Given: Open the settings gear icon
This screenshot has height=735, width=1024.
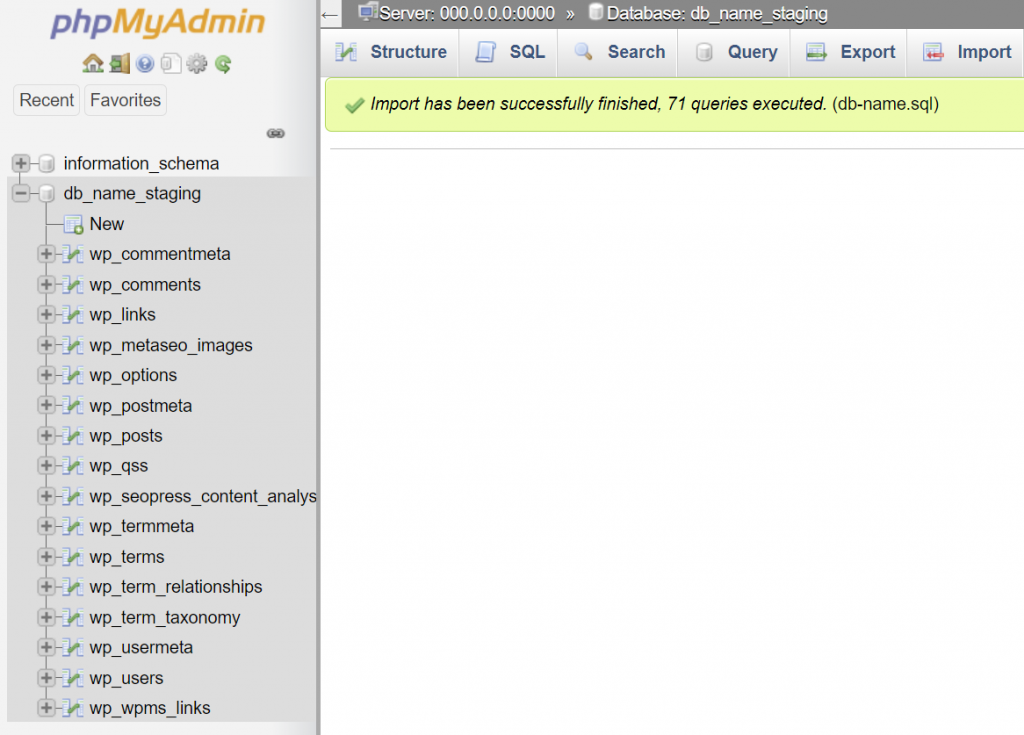Looking at the screenshot, I should pos(198,62).
